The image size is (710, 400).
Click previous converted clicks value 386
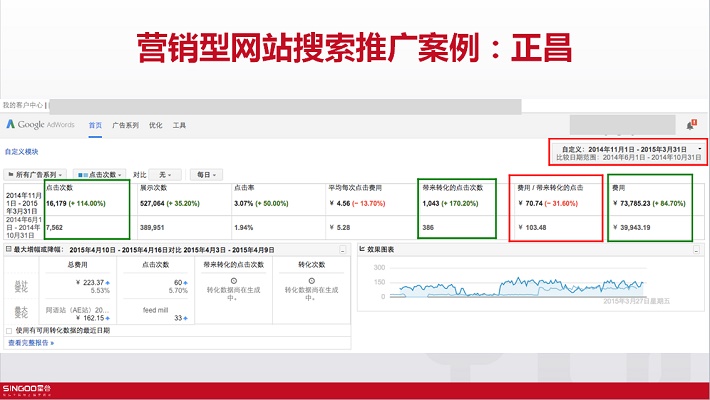[428, 227]
